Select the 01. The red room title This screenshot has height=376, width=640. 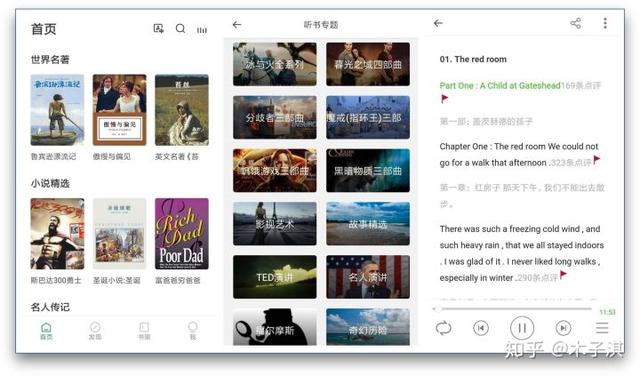(x=473, y=59)
